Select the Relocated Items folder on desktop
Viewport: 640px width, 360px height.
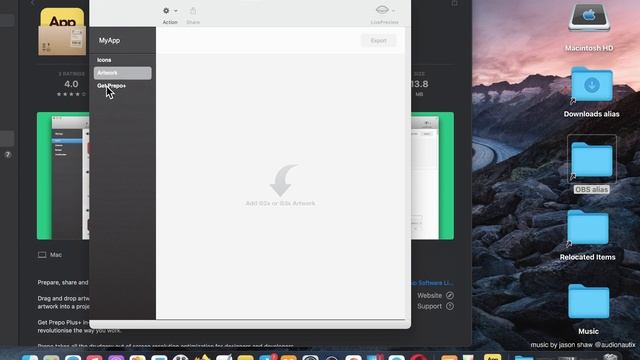point(588,227)
